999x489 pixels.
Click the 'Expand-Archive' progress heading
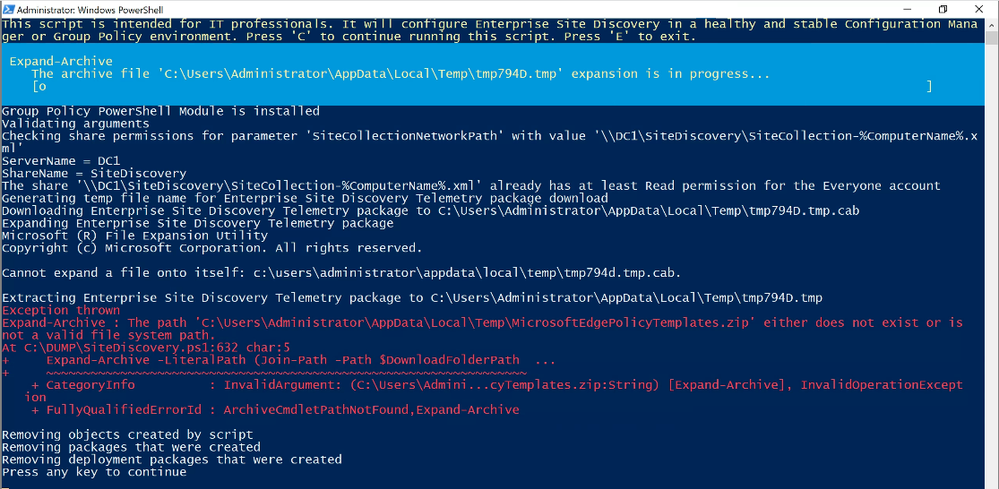[x=61, y=61]
